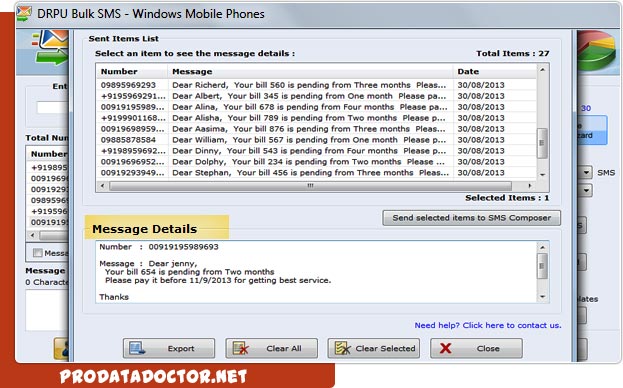Click the sent list's horizontal scrollbar thumb

(x=310, y=185)
